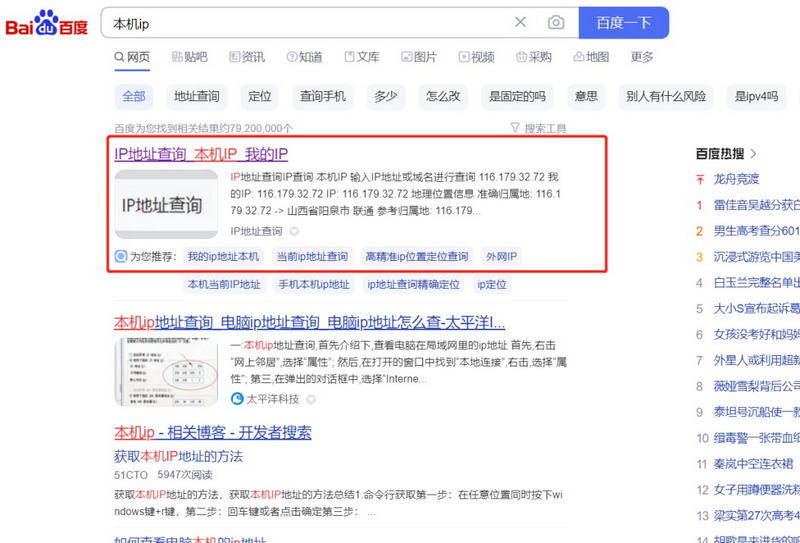Select suggestion 本机当前IP地址
The width and height of the screenshot is (800, 543).
click(x=224, y=284)
